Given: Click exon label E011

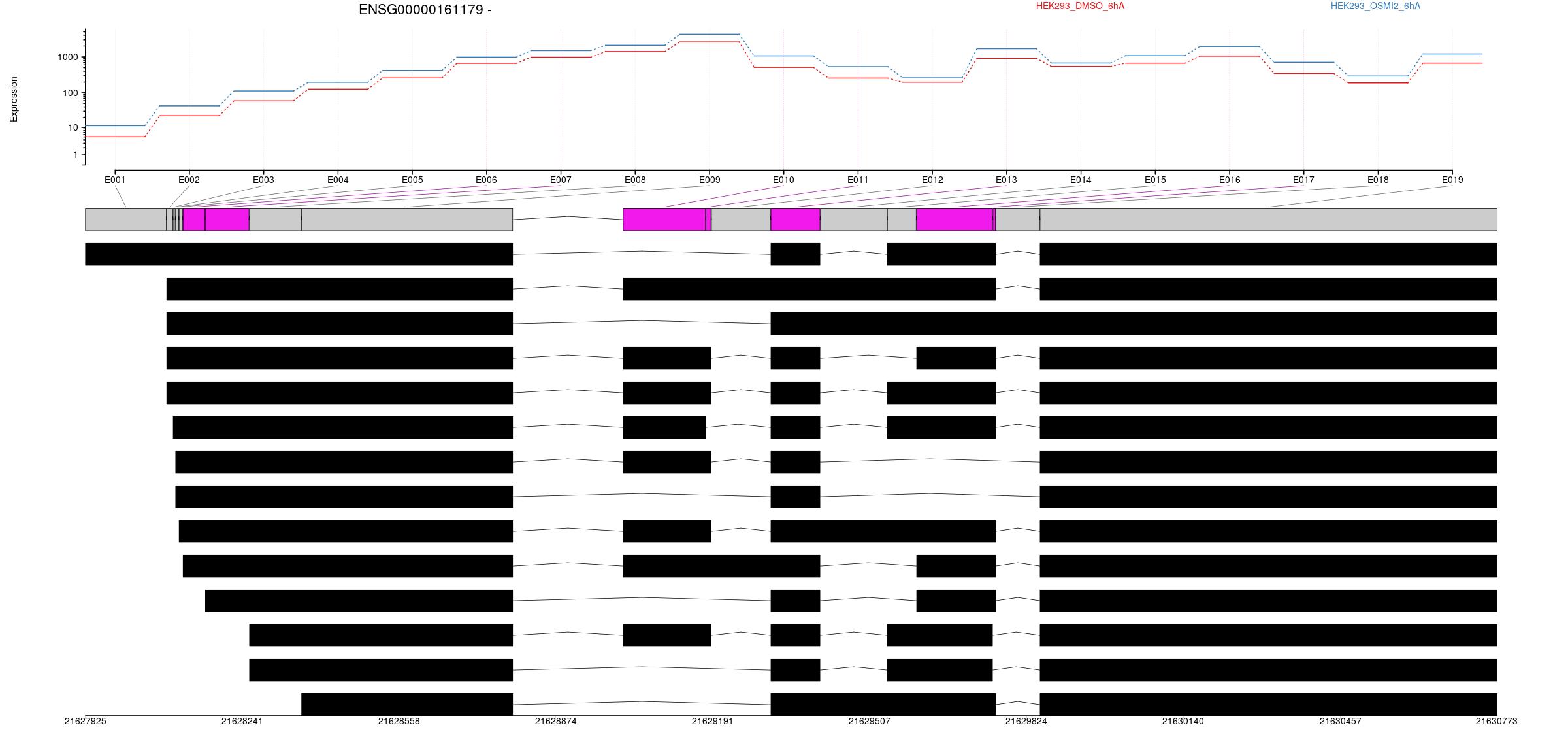Looking at the screenshot, I should click(858, 180).
